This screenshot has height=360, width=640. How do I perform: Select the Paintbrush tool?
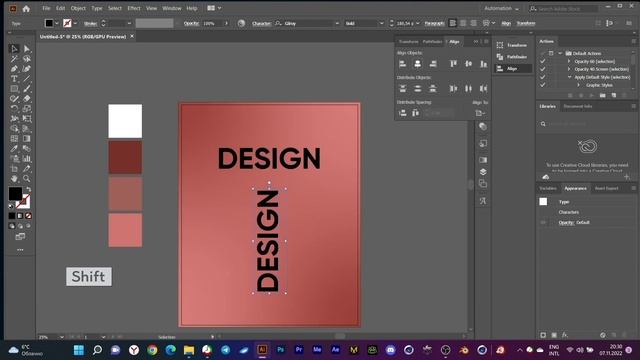pyautogui.click(x=27, y=89)
